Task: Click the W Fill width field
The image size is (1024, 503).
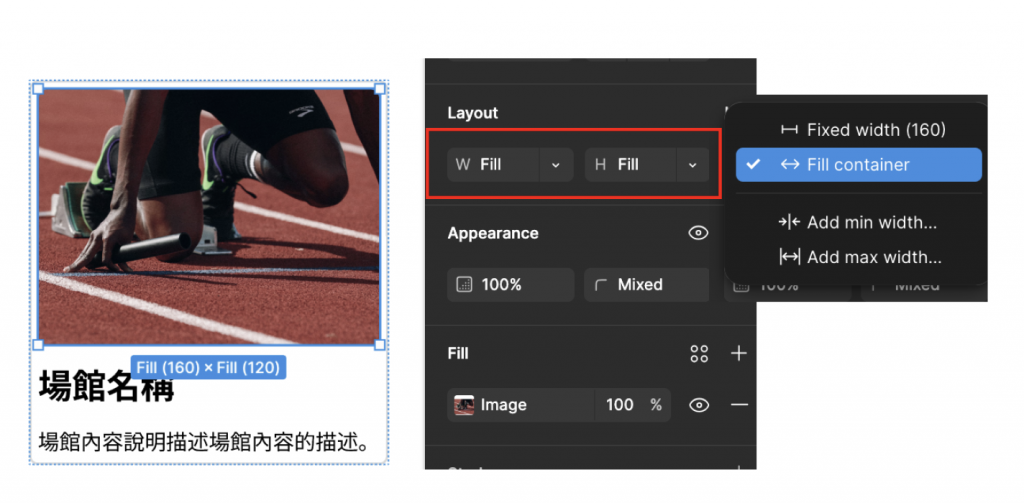Action: tap(494, 165)
